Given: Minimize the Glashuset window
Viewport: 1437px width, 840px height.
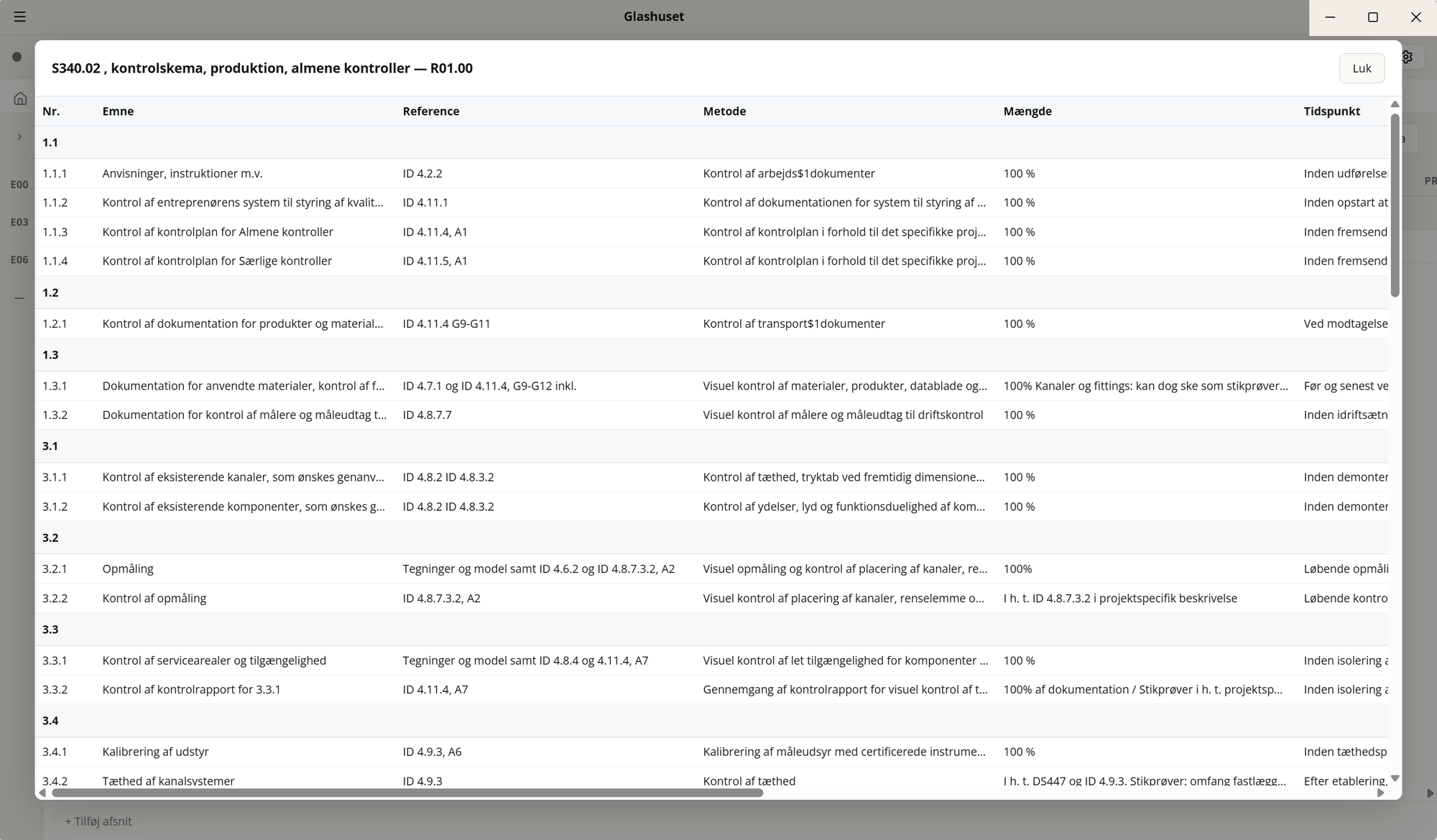Looking at the screenshot, I should 1330,17.
